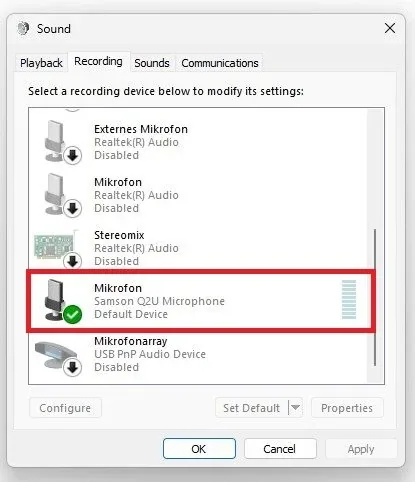Viewport: 415px width, 482px height.
Task: Click the disabled arrow badge on Mikrofonarray
Action: tap(73, 367)
